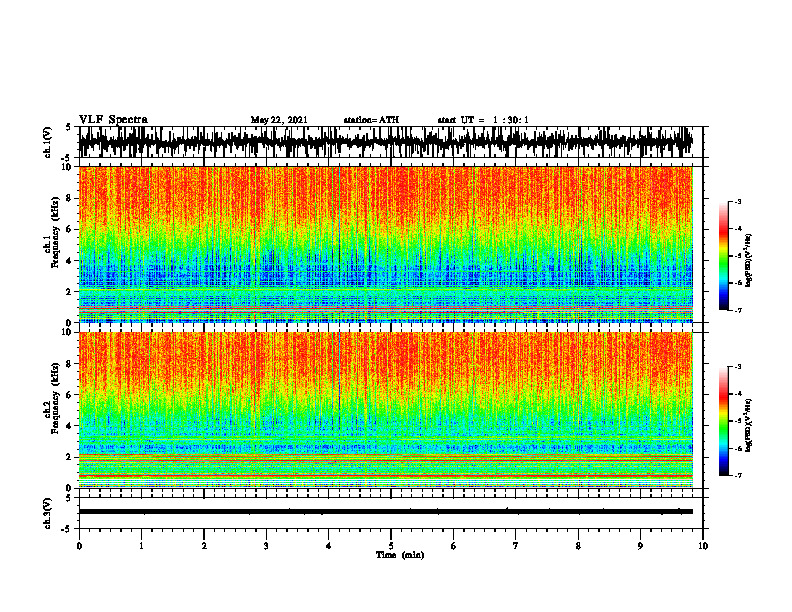Click the ch.1 frequency axis "8" tick label
792x612 pixels.
tap(69, 198)
